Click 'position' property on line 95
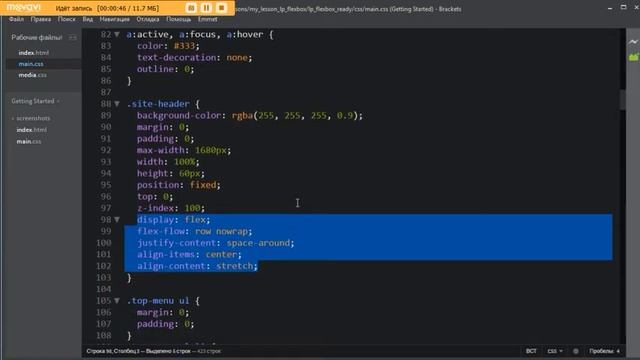Viewport: 640px width, 360px height. pos(160,185)
